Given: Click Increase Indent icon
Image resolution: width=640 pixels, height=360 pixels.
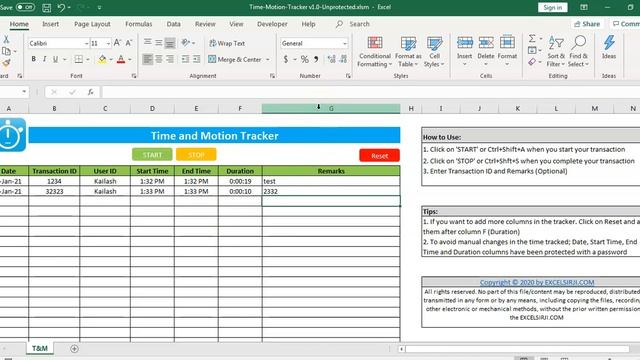Looking at the screenshot, I should click(x=196, y=59).
